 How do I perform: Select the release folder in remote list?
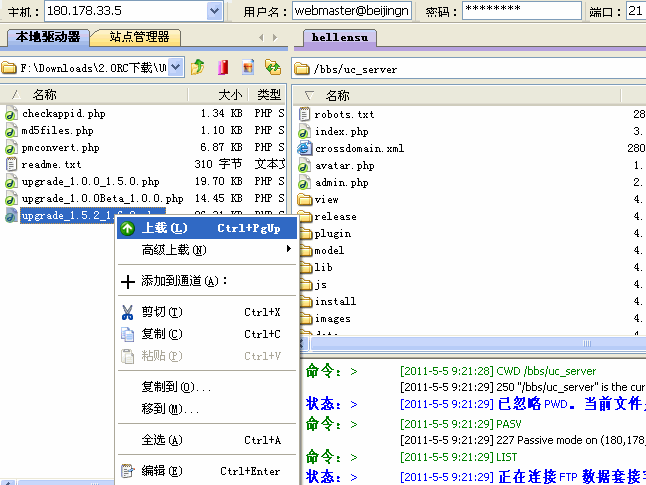[335, 217]
